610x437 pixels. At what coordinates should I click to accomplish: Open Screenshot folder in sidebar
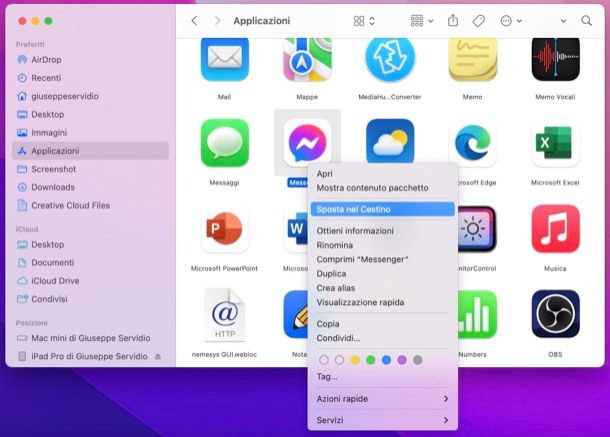pyautogui.click(x=90, y=169)
